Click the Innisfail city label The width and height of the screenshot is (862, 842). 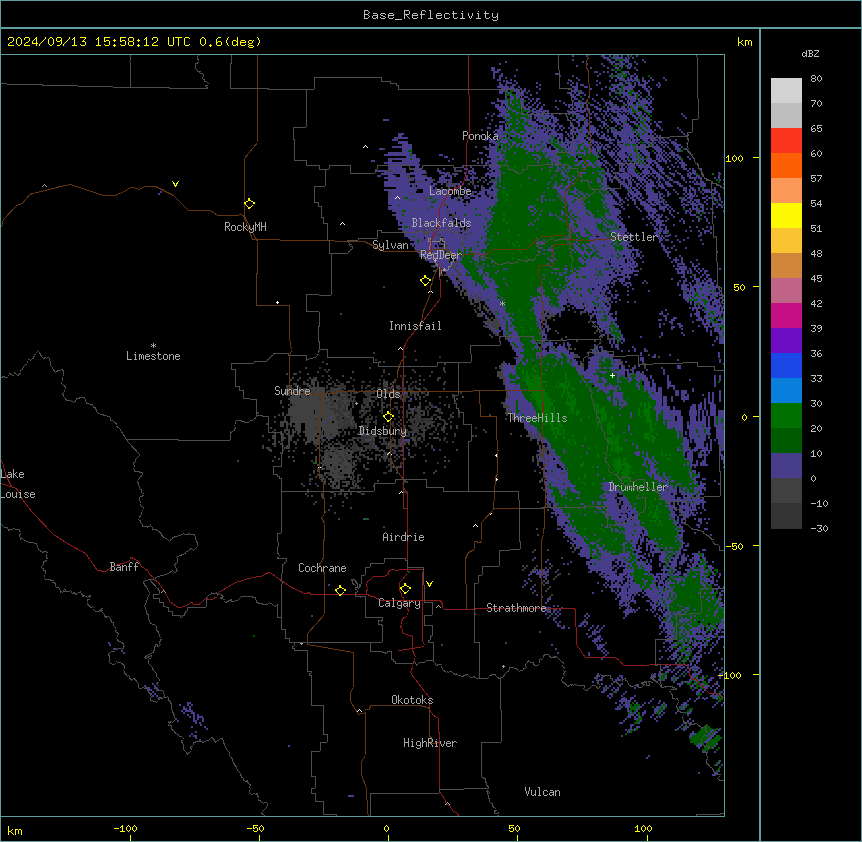(x=415, y=326)
